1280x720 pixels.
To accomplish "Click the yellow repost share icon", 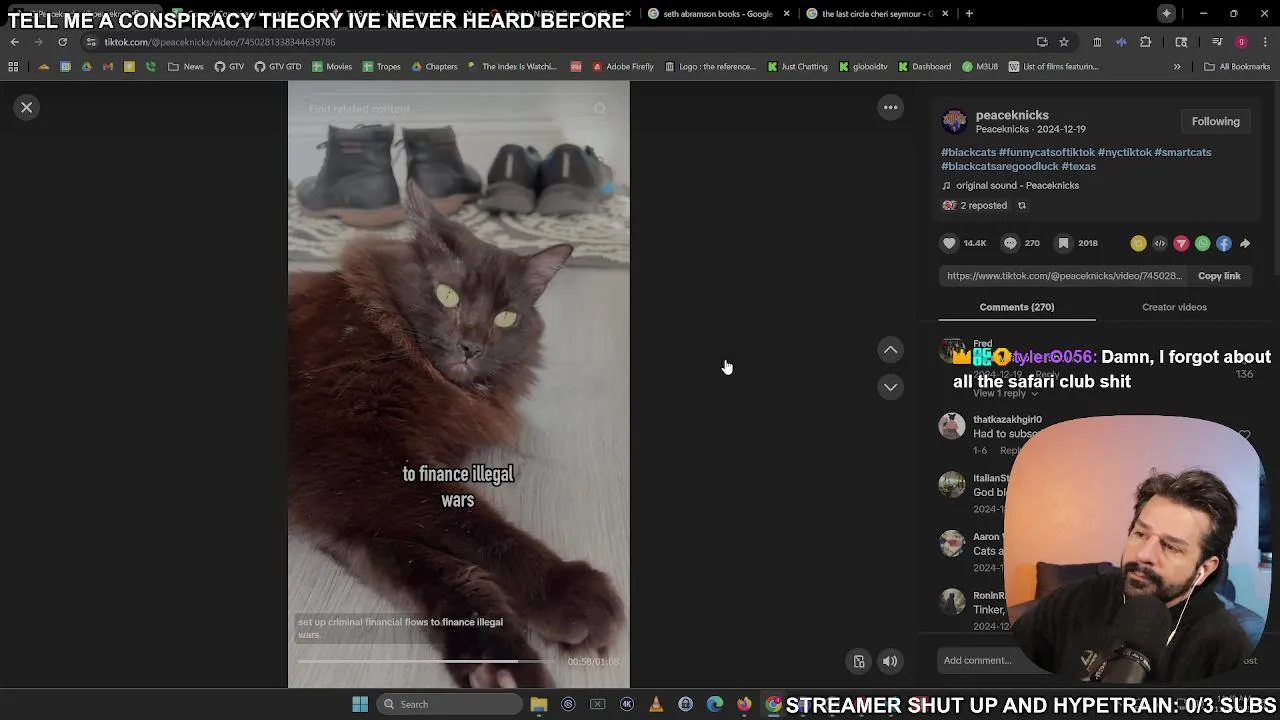I will (1138, 243).
